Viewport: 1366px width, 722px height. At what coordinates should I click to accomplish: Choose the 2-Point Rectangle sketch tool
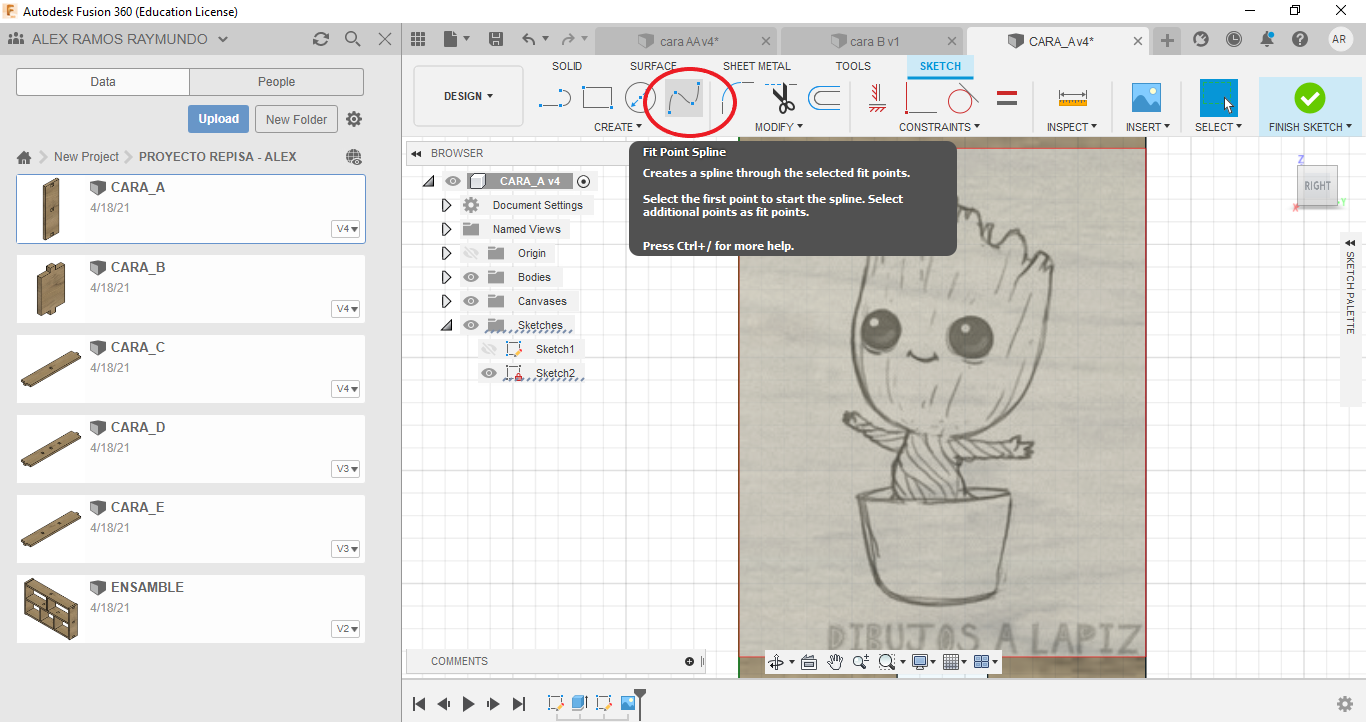pyautogui.click(x=597, y=98)
